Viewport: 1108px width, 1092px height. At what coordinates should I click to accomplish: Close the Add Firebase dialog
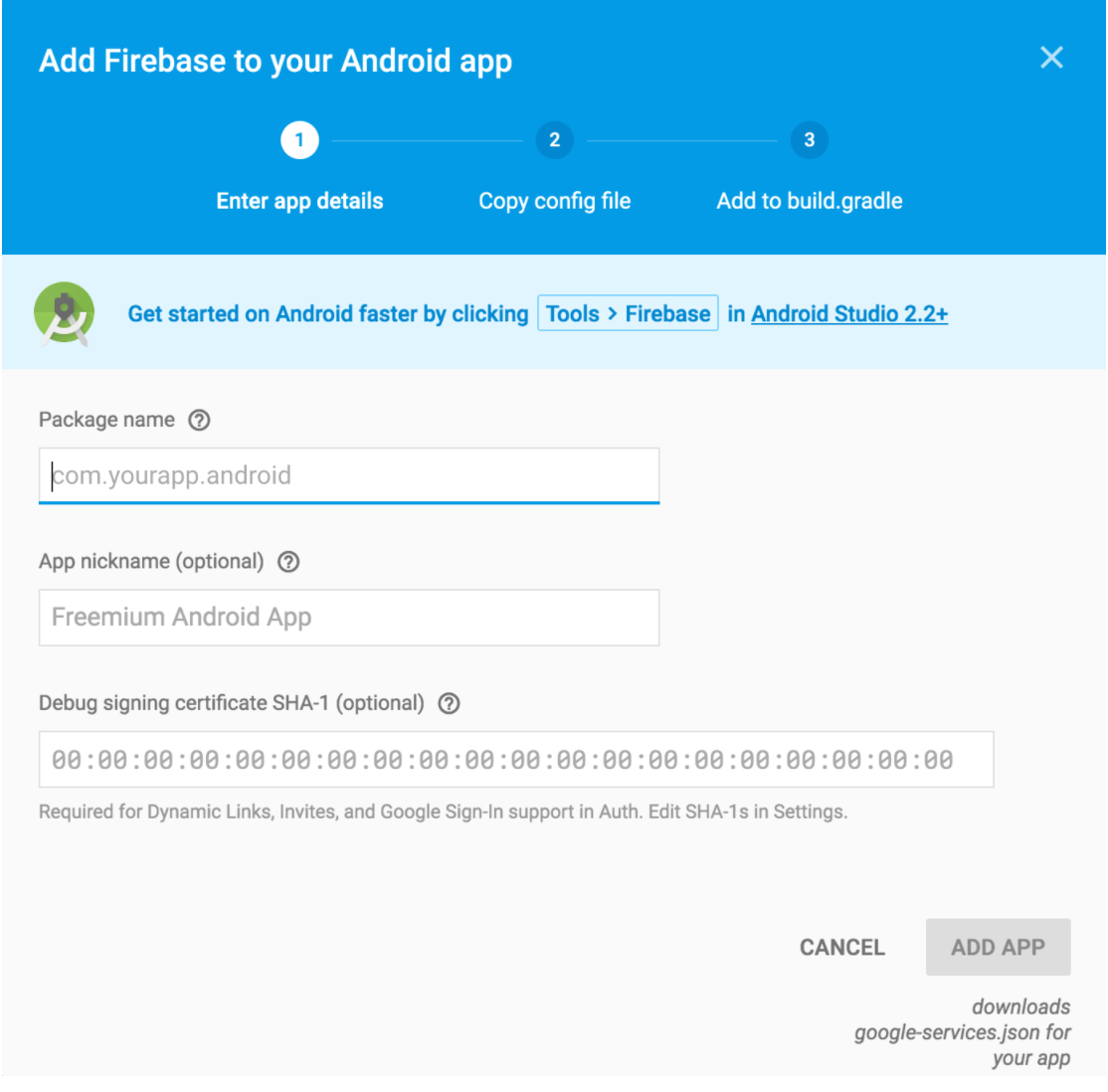point(1051,58)
